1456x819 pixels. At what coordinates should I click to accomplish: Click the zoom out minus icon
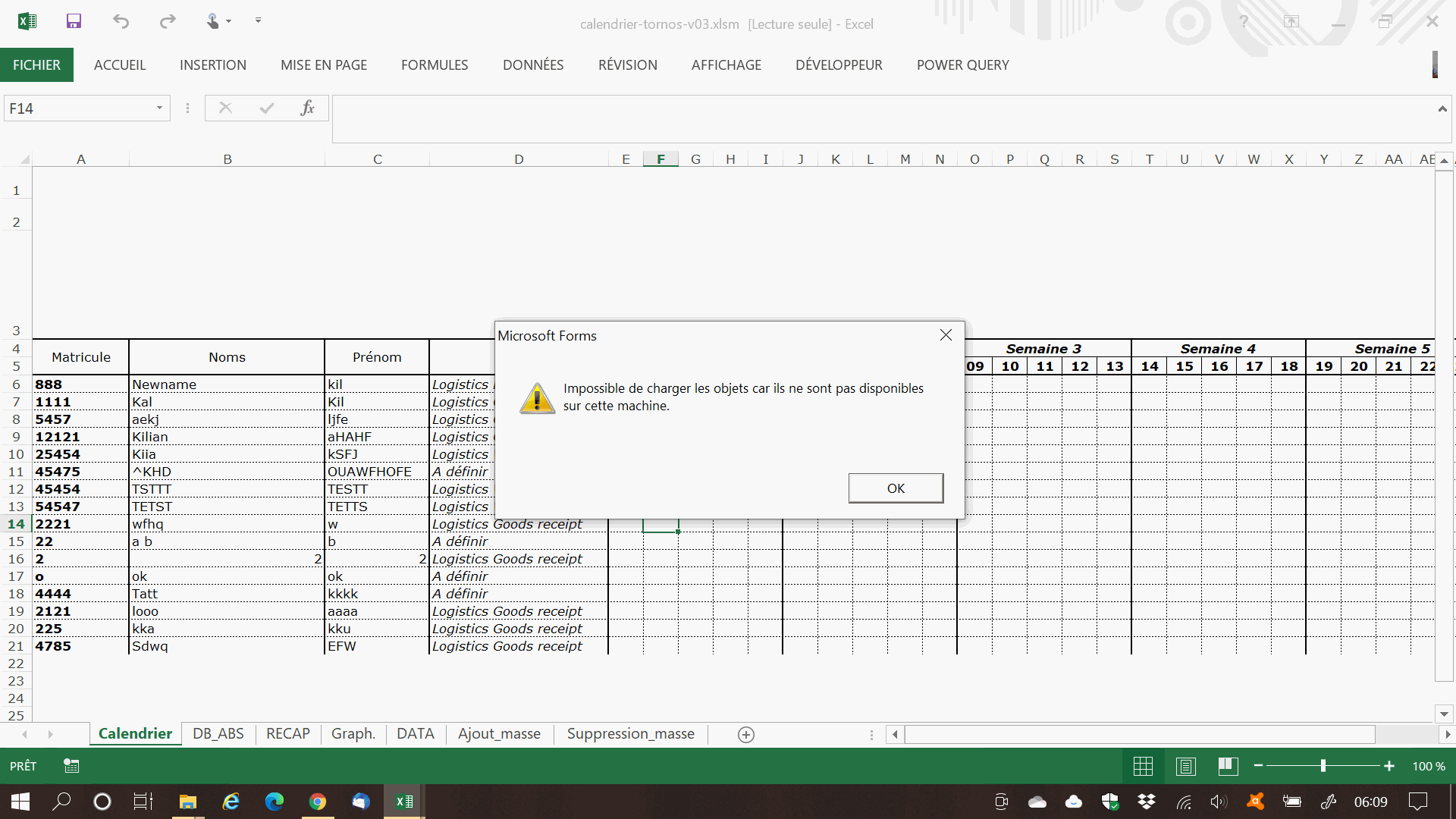[1259, 766]
